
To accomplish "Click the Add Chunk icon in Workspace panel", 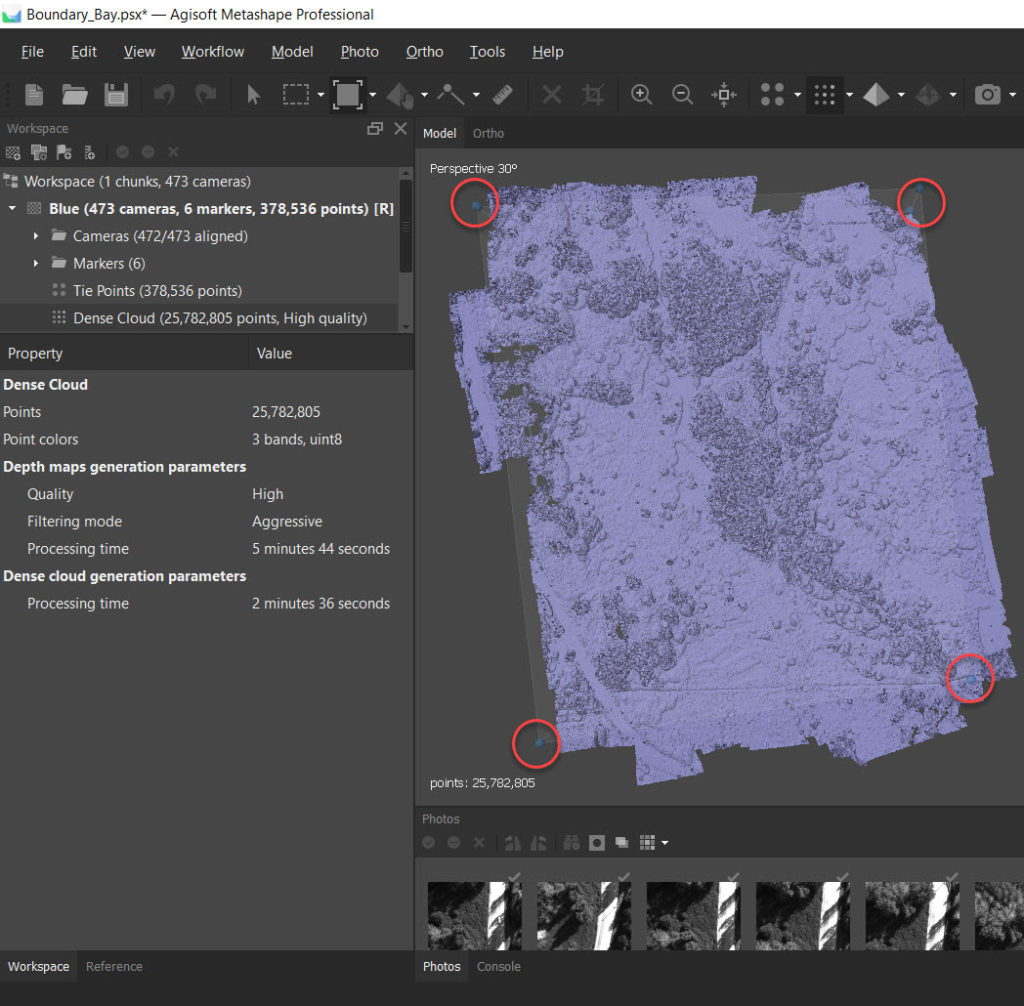I will pos(13,152).
